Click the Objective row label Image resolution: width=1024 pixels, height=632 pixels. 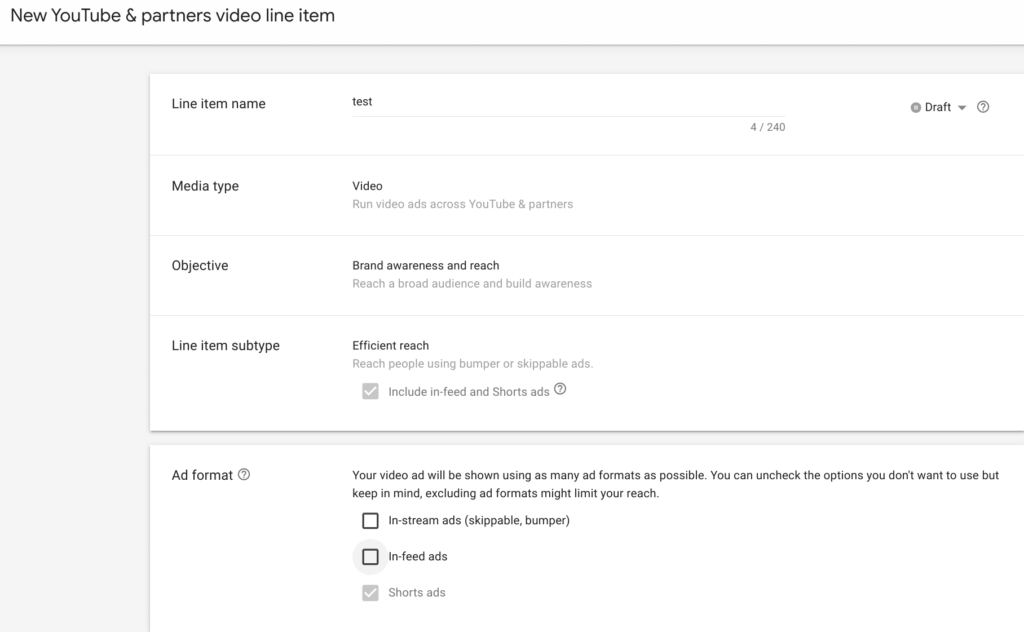(x=200, y=265)
